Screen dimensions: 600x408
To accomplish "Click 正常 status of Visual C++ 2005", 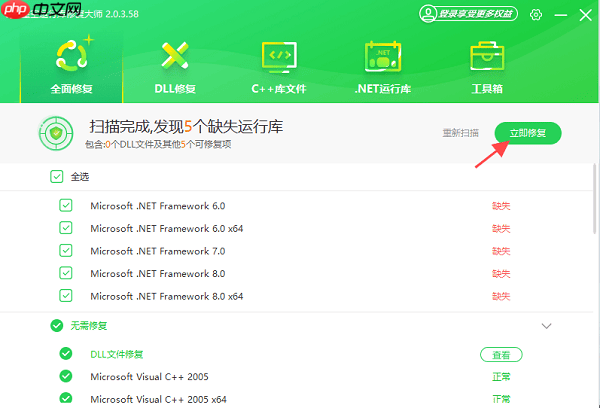I will pyautogui.click(x=501, y=377).
